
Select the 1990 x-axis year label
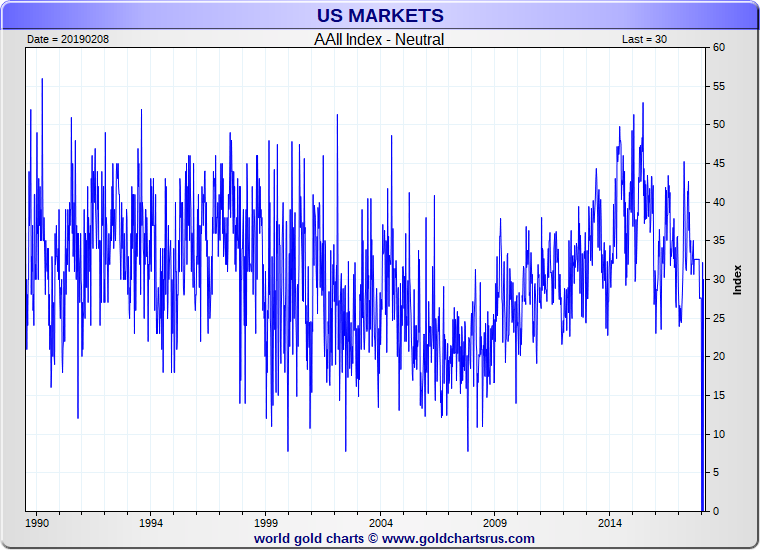(37, 523)
